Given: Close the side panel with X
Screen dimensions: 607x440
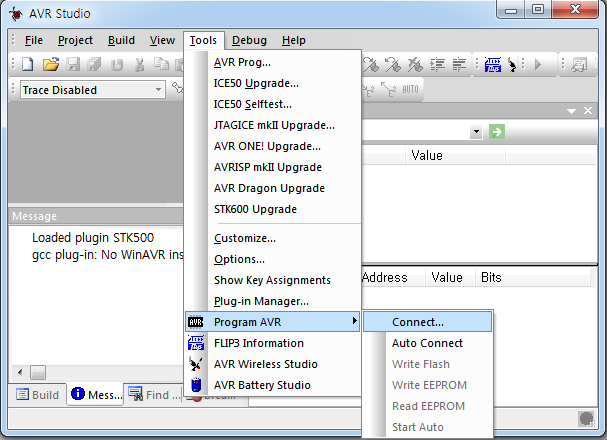Looking at the screenshot, I should pyautogui.click(x=588, y=111).
